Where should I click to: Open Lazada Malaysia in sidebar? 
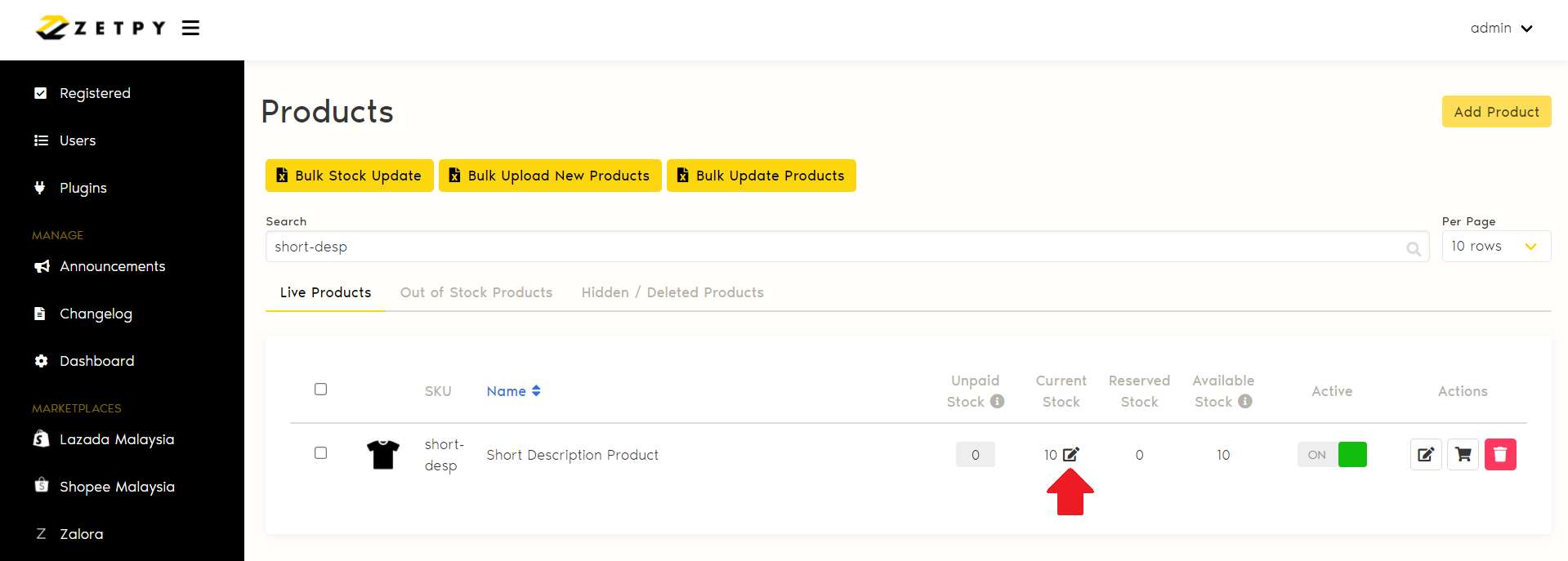pyautogui.click(x=116, y=439)
